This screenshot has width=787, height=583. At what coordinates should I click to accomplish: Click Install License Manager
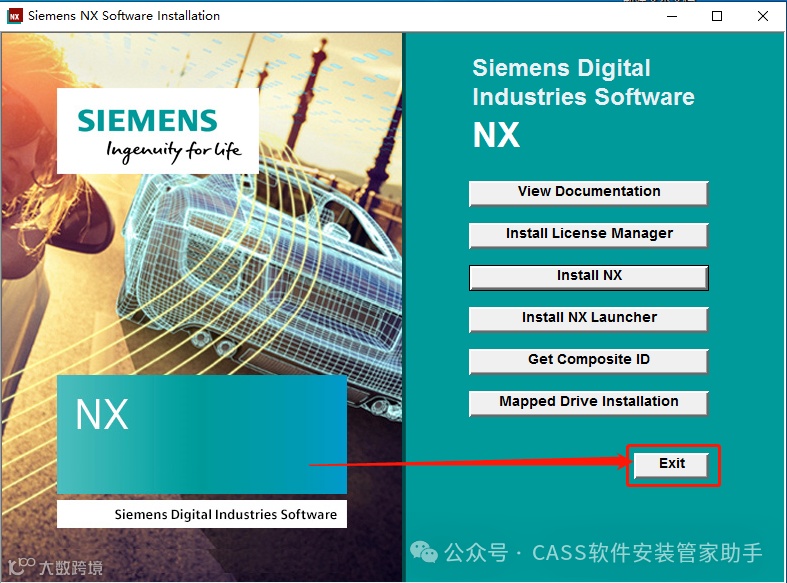(x=588, y=235)
